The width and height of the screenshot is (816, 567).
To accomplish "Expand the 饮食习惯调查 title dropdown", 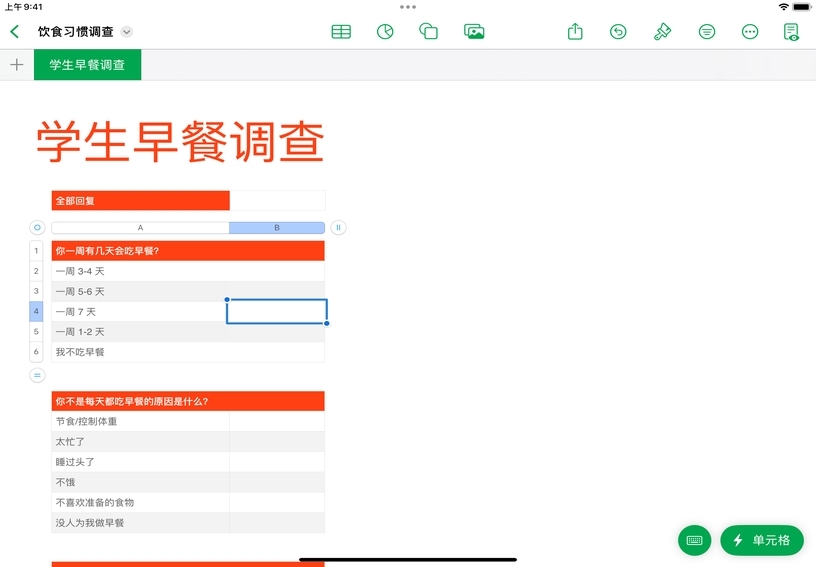I will tap(127, 32).
